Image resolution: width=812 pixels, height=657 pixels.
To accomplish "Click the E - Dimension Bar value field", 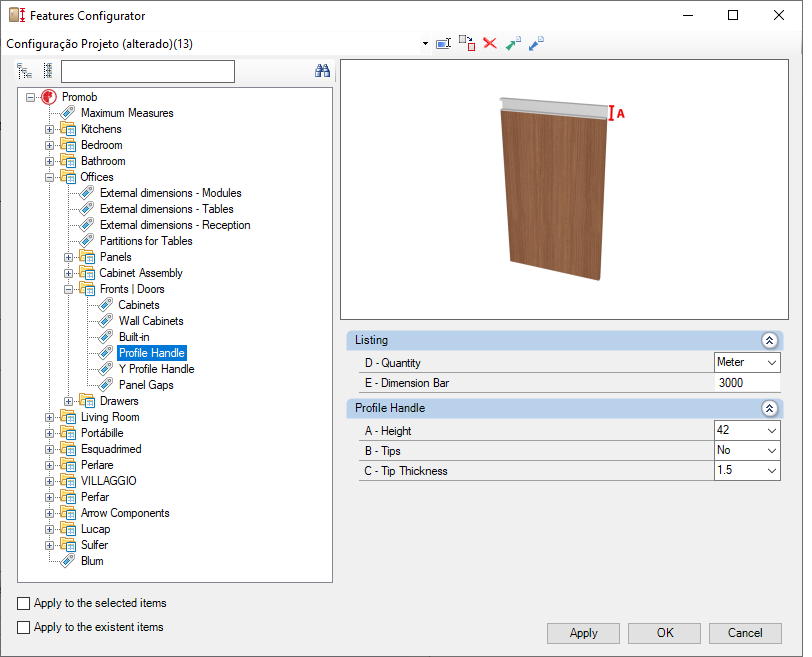I will coord(748,383).
